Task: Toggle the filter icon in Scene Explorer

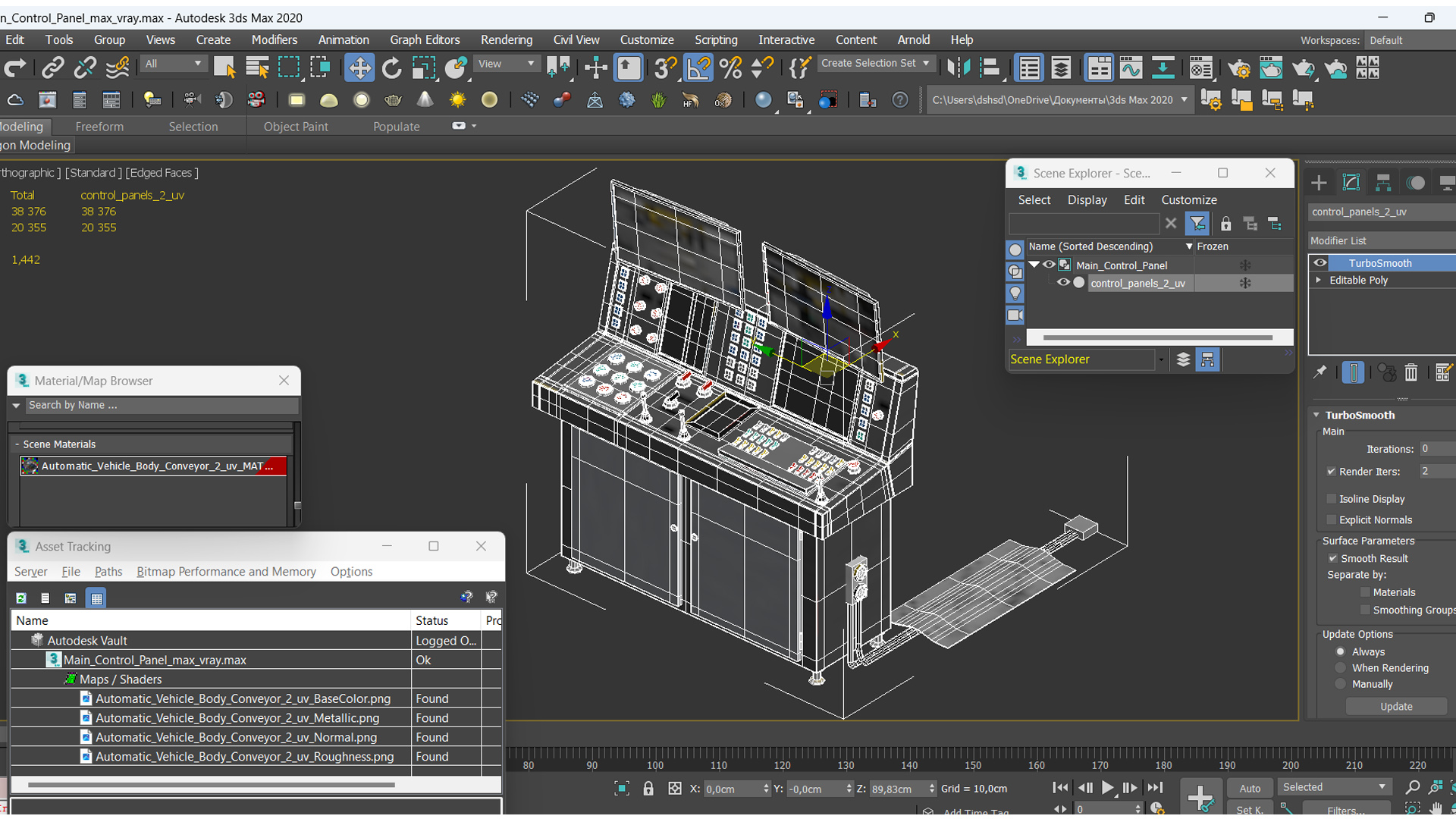Action: tap(1197, 224)
